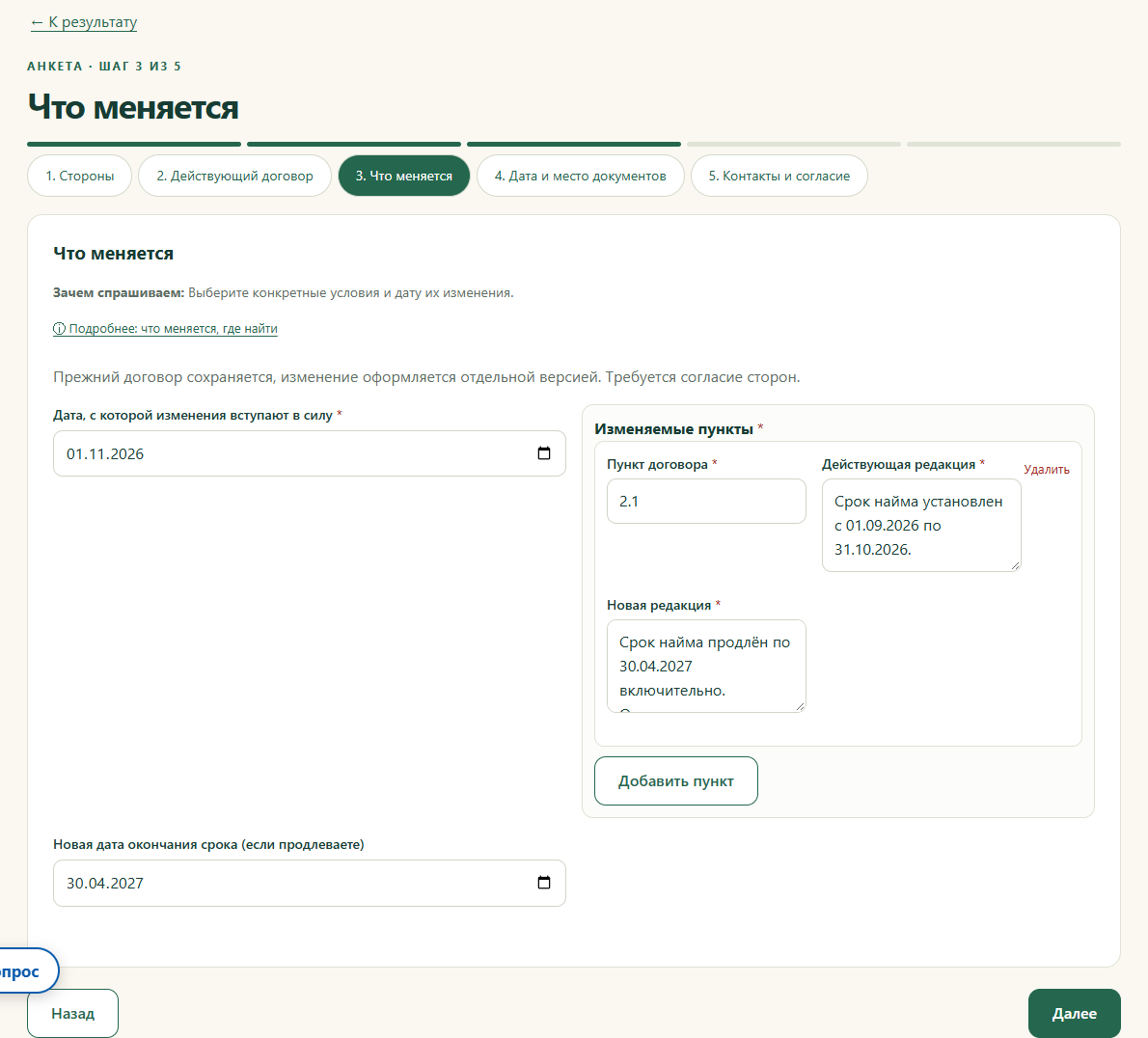Click the 'АНКЕТА · ШАГ 3 ИЗ 5' caption
The image size is (1148, 1038).
point(104,66)
